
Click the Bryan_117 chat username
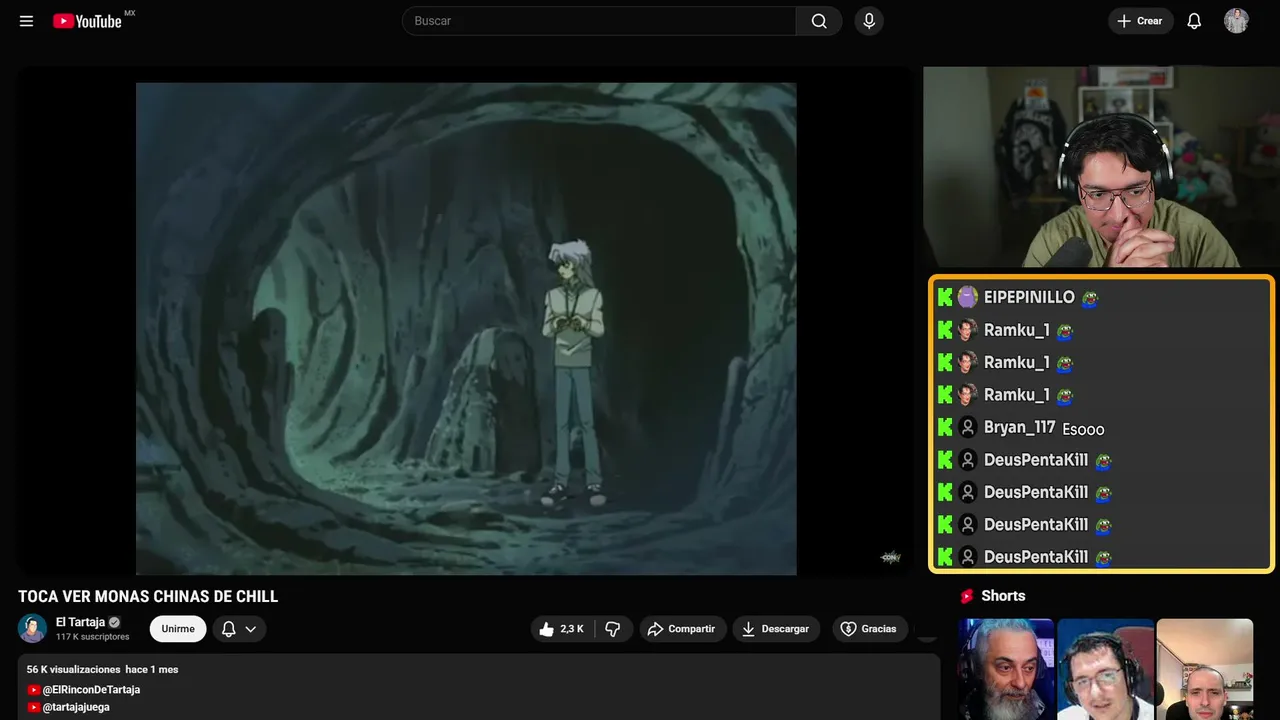click(1019, 427)
